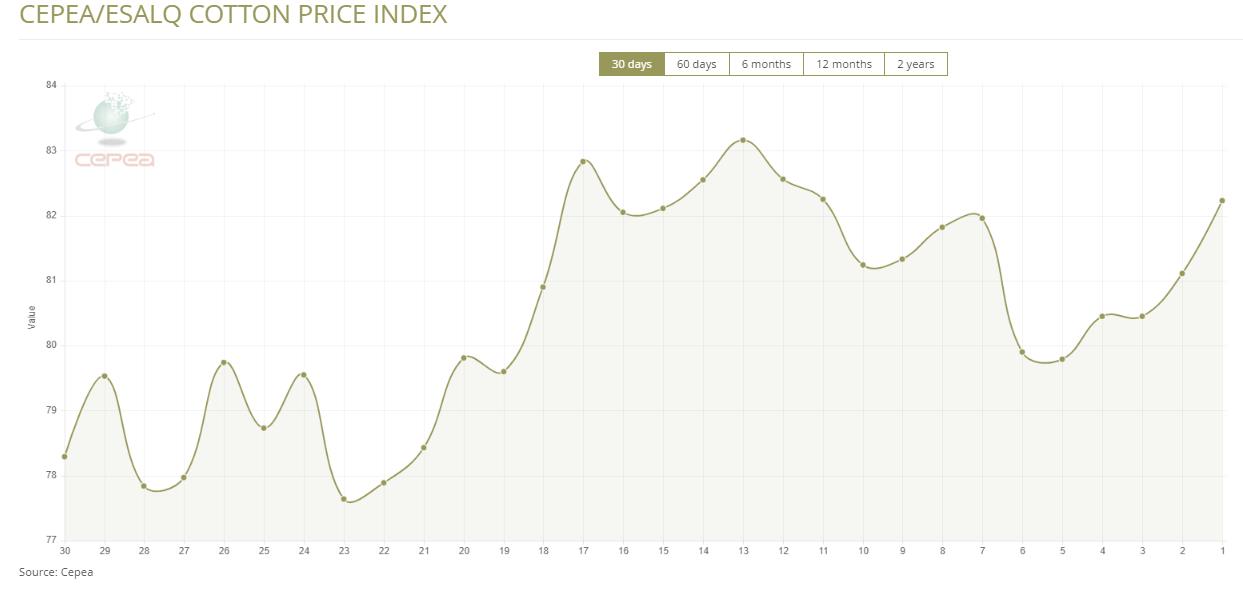This screenshot has width=1243, height=591.
Task: Click the day 30 data point
Action: [x=65, y=456]
